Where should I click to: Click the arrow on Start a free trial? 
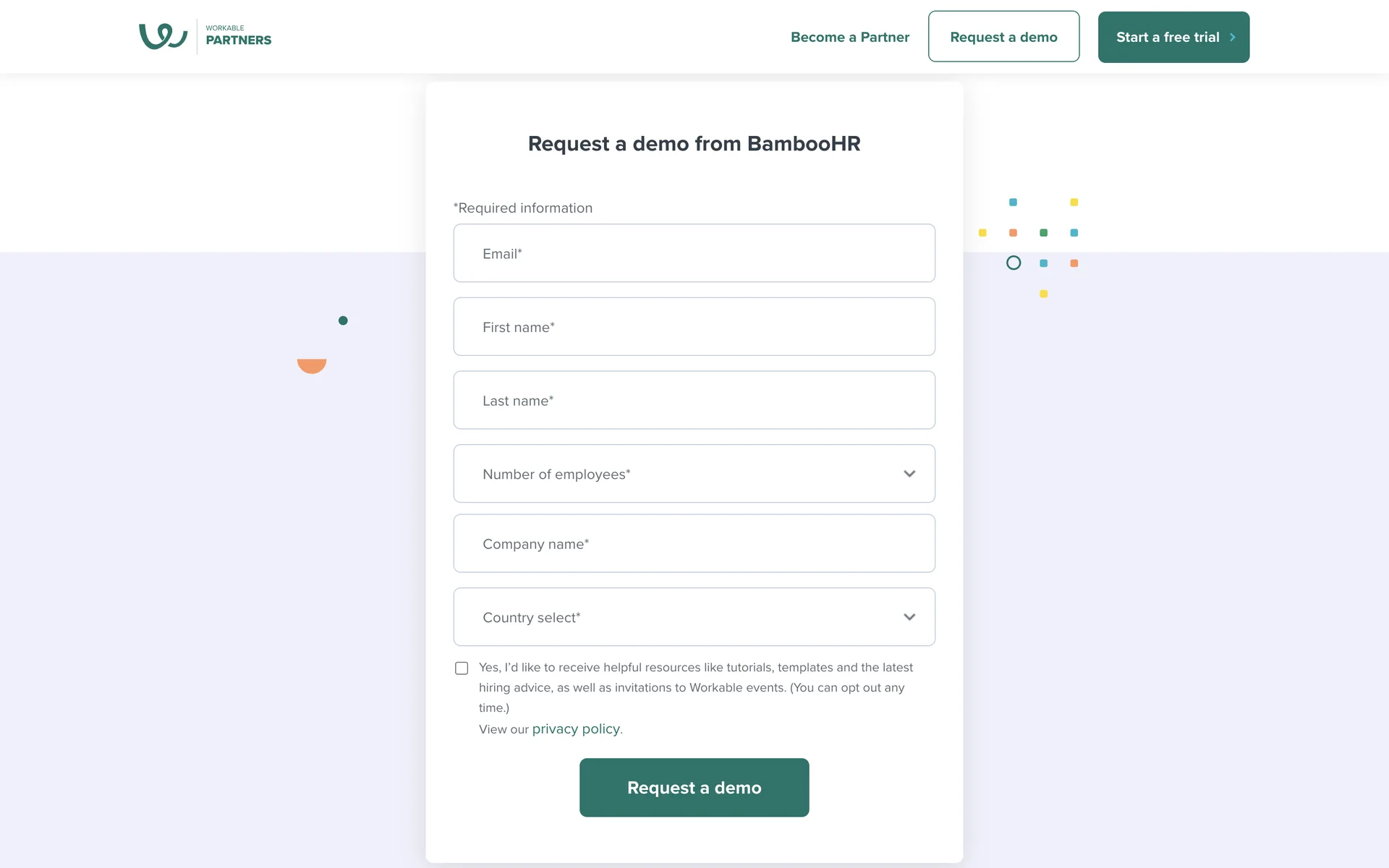1233,37
